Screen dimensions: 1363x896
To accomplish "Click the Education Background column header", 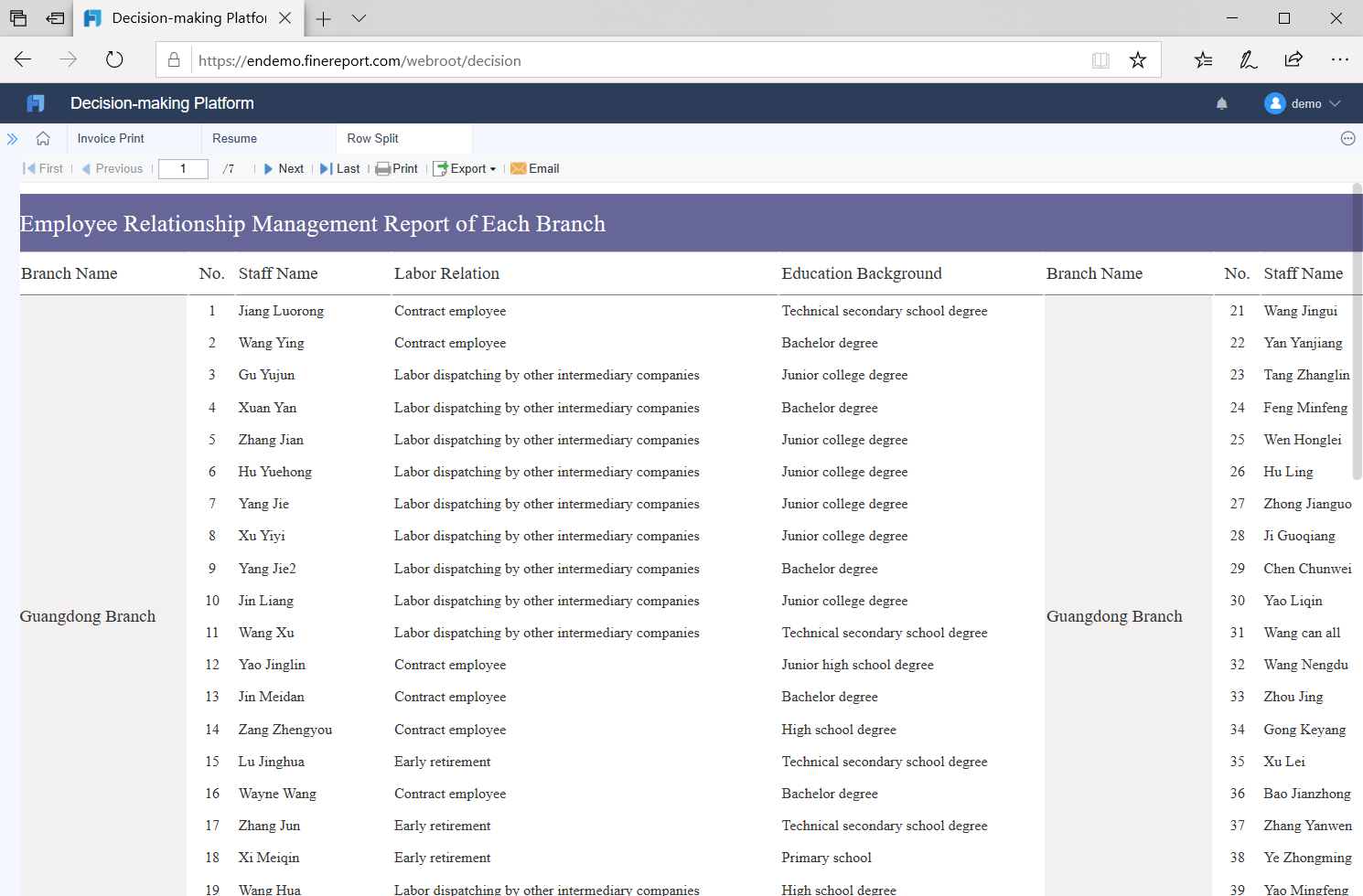I will 862,273.
